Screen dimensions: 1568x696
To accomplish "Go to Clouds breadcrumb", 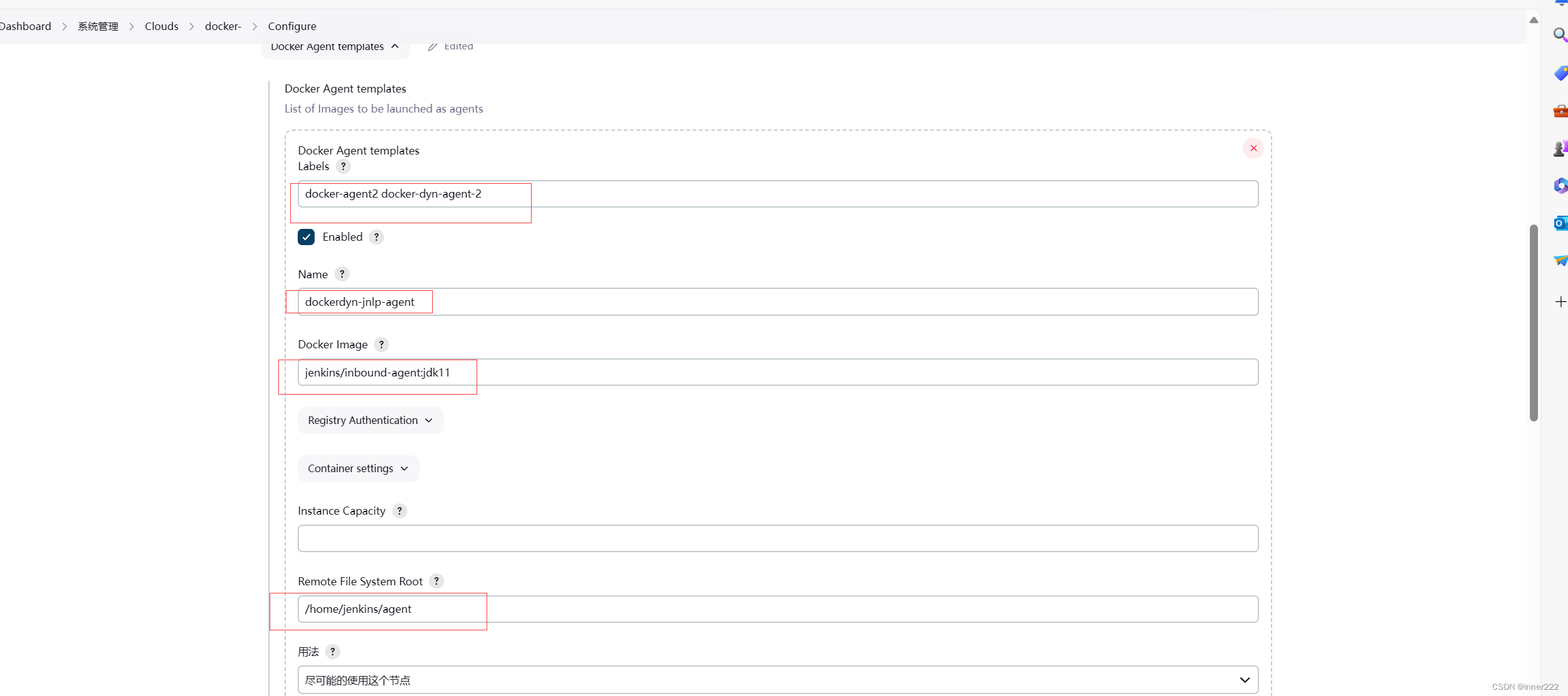I will coord(161,26).
